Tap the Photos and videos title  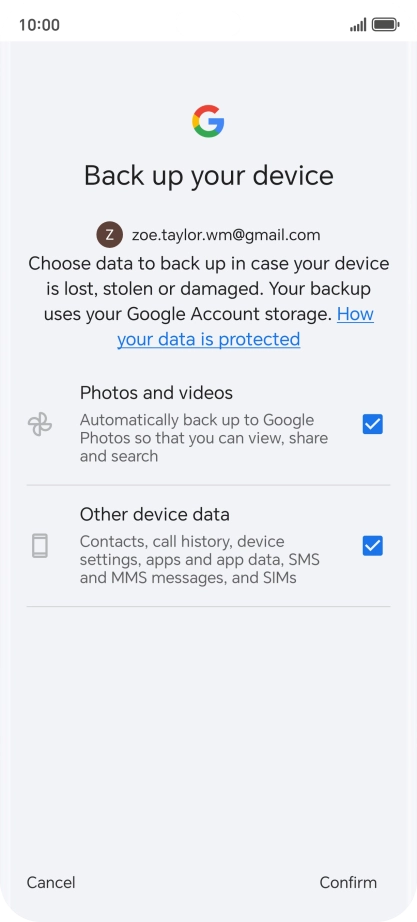[x=156, y=392]
